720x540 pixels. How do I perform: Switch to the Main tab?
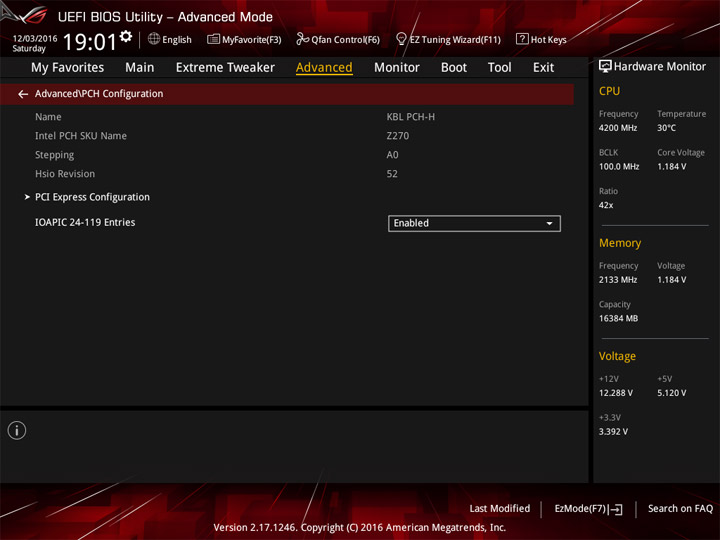(140, 68)
